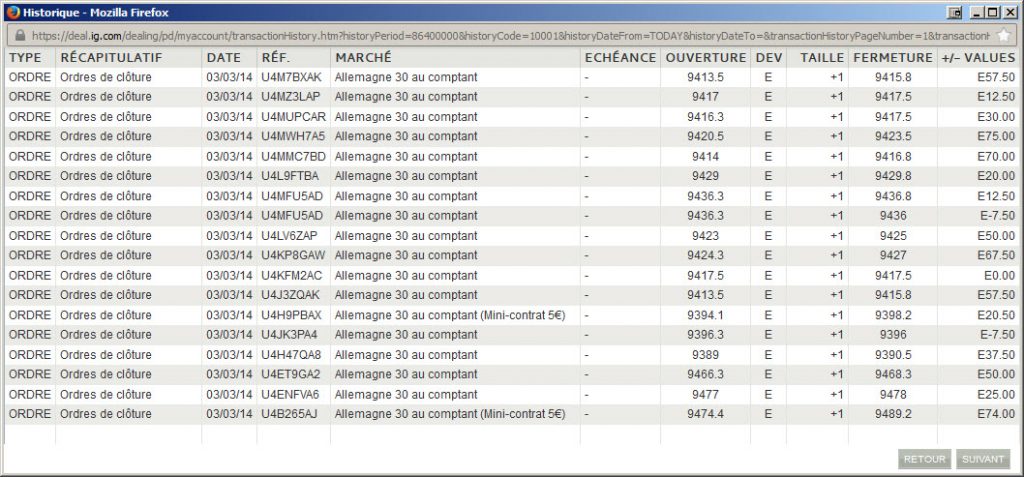
Task: Click opening price 9466.3
Action: pos(705,374)
